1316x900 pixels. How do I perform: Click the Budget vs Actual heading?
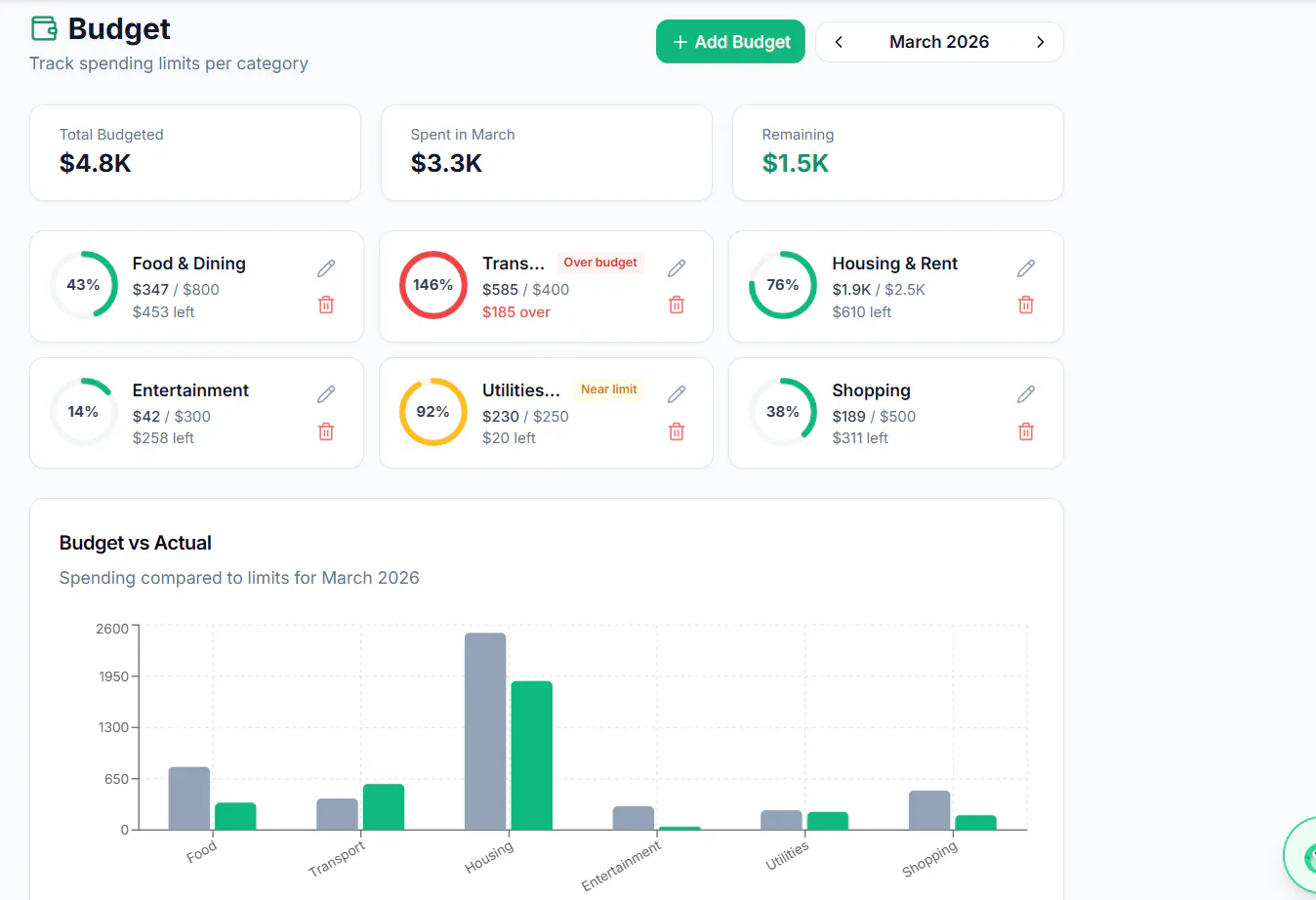click(x=136, y=543)
